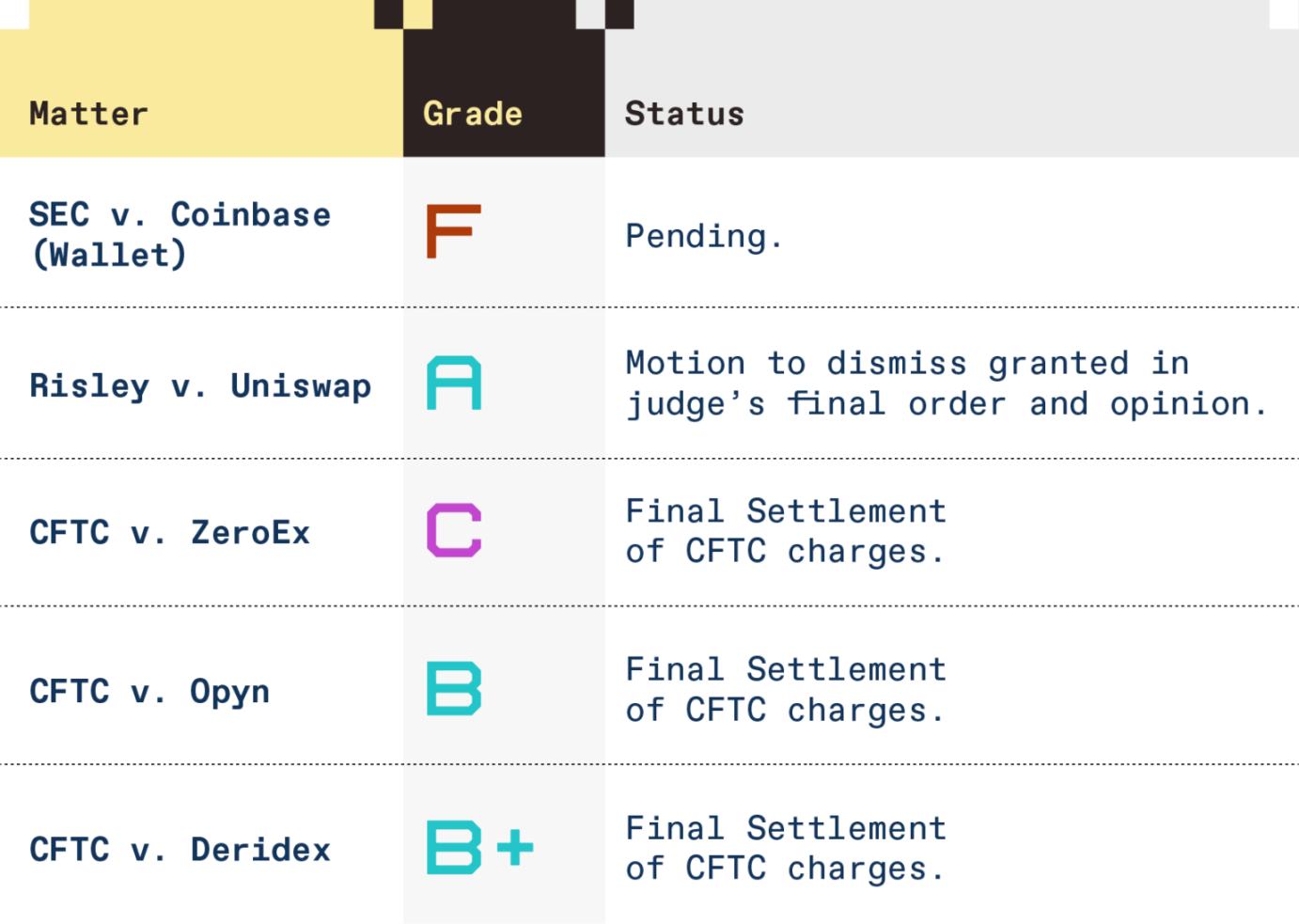Click the B grade for CFTC v. Opyn
This screenshot has height=924, width=1299.
[x=454, y=689]
